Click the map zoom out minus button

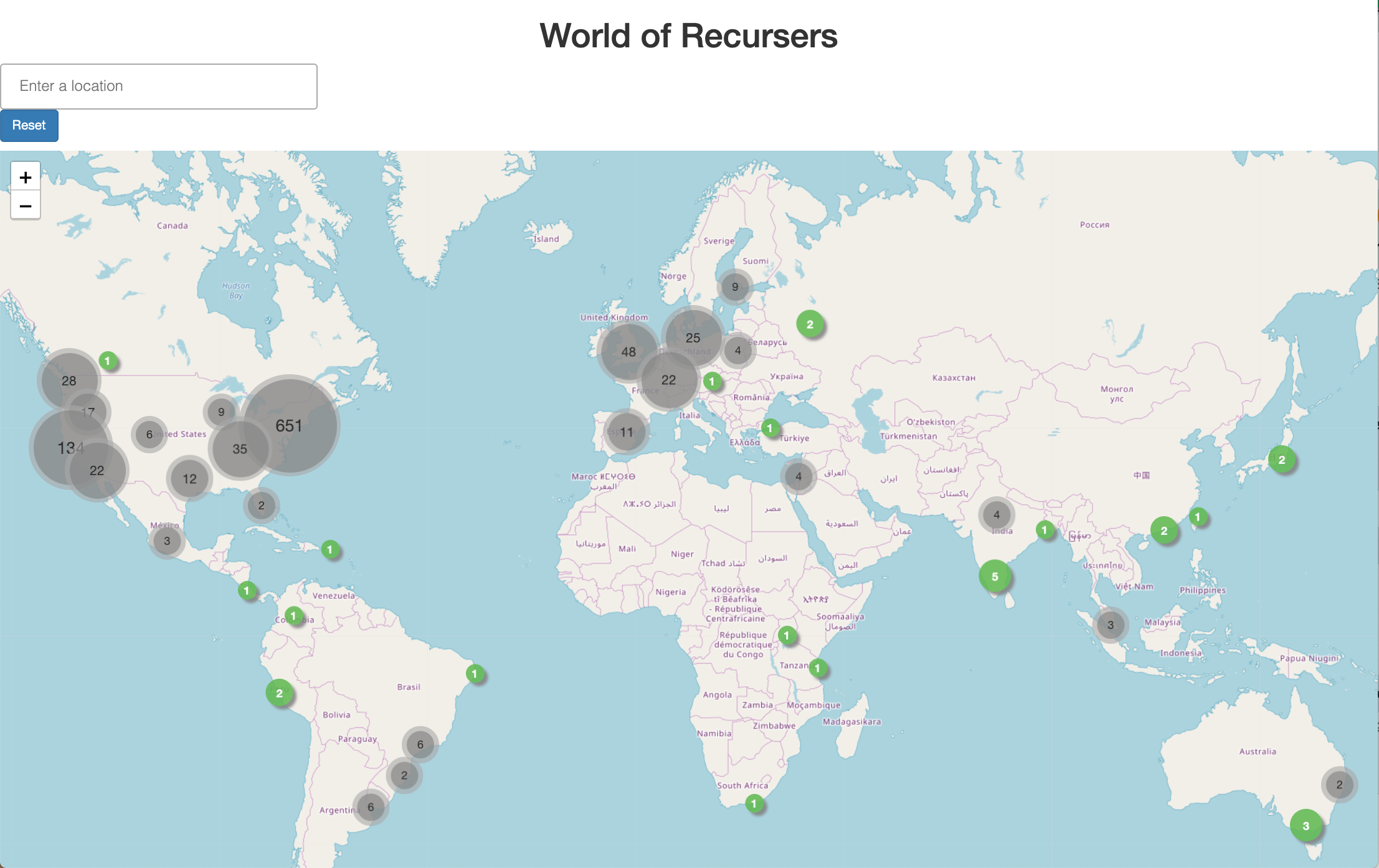pos(26,206)
